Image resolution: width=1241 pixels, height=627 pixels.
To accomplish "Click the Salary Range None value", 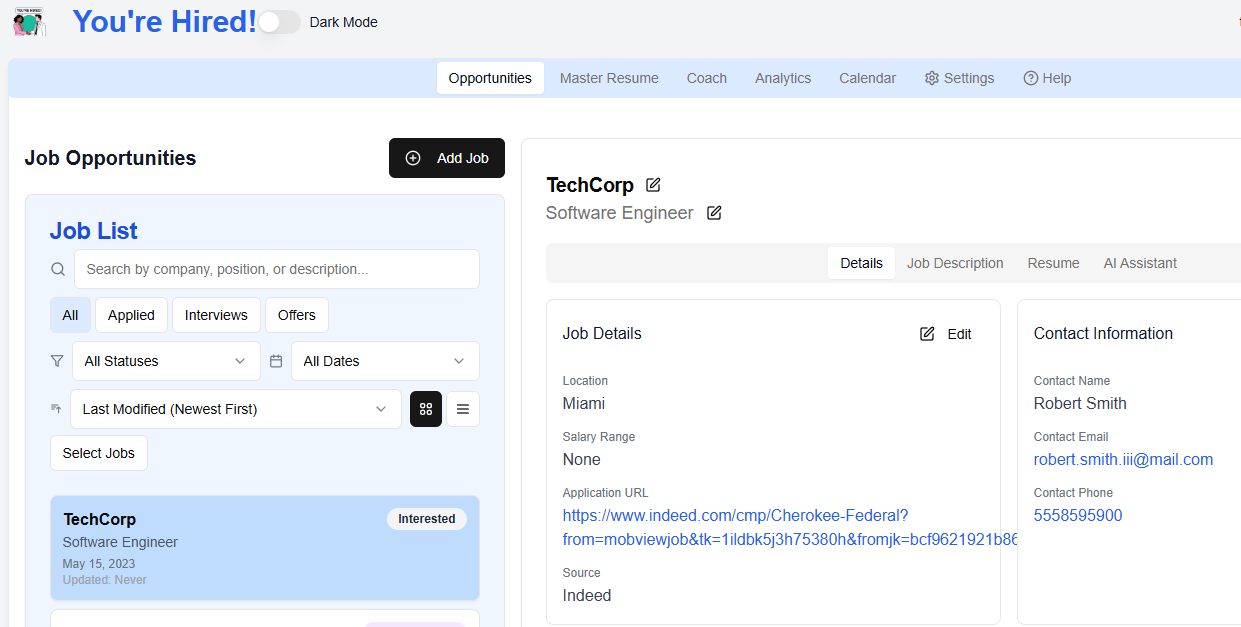I will 582,459.
